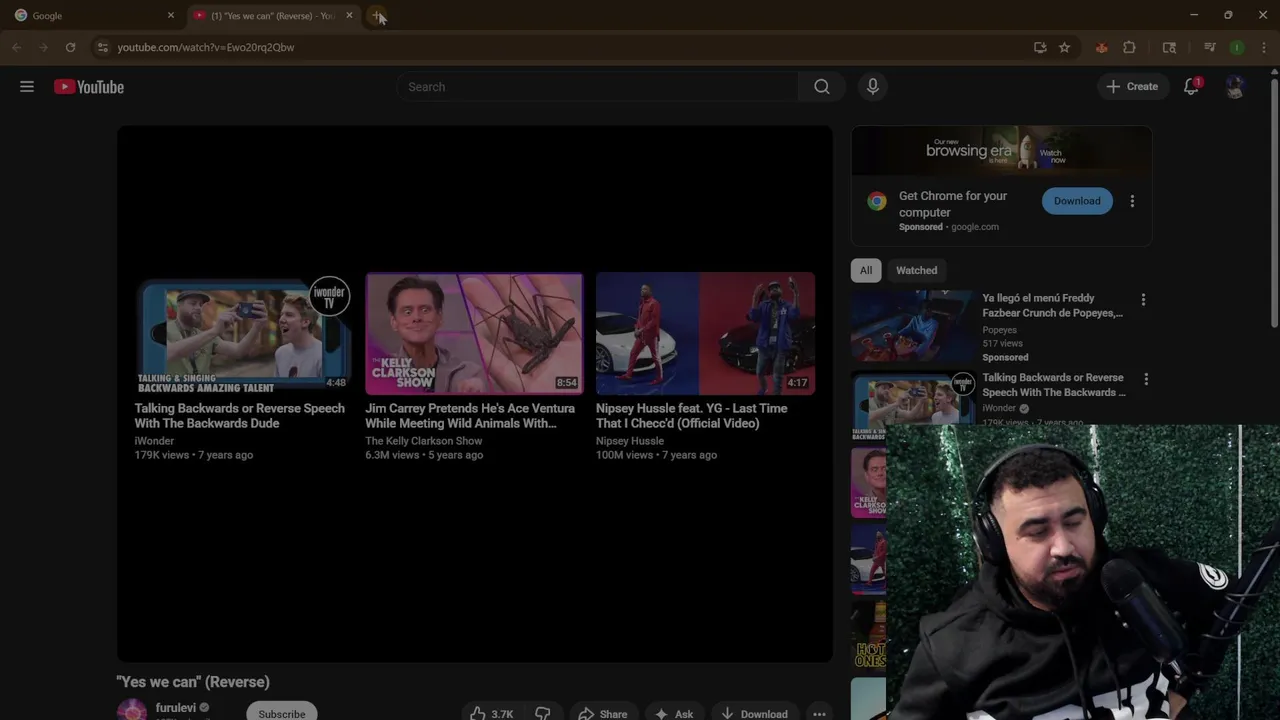Open the media controls icon in toolbar
The height and width of the screenshot is (720, 1280).
tap(1210, 47)
